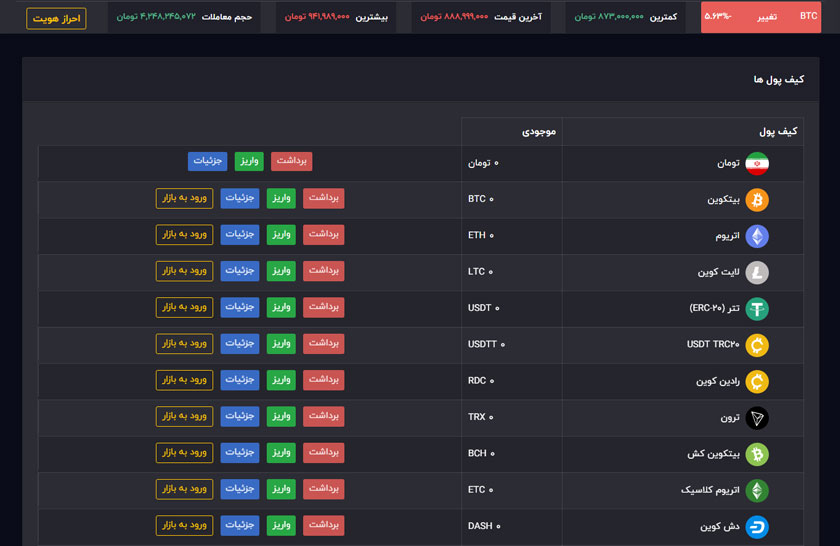Image resolution: width=840 pixels, height=546 pixels.
Task: Click the Radin Coin icon
Action: point(757,381)
